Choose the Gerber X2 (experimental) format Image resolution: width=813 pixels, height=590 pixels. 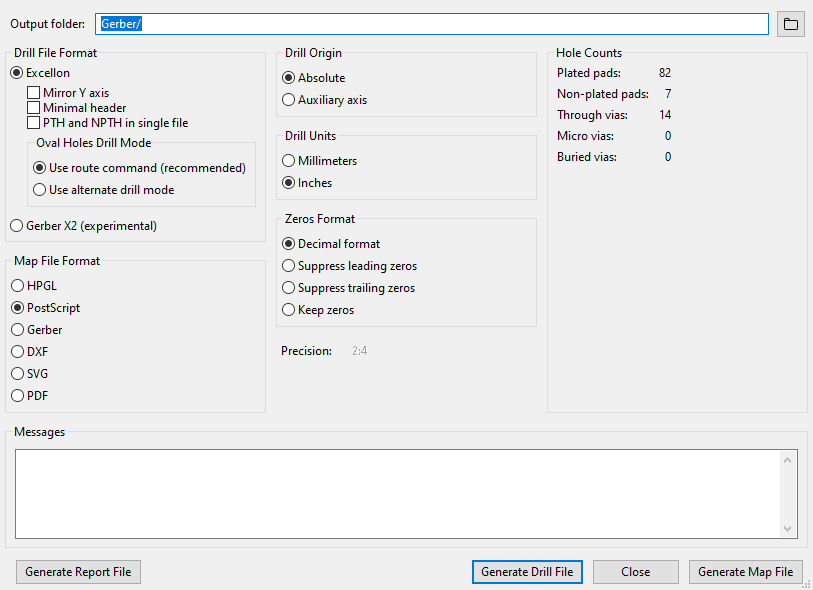(x=83, y=226)
